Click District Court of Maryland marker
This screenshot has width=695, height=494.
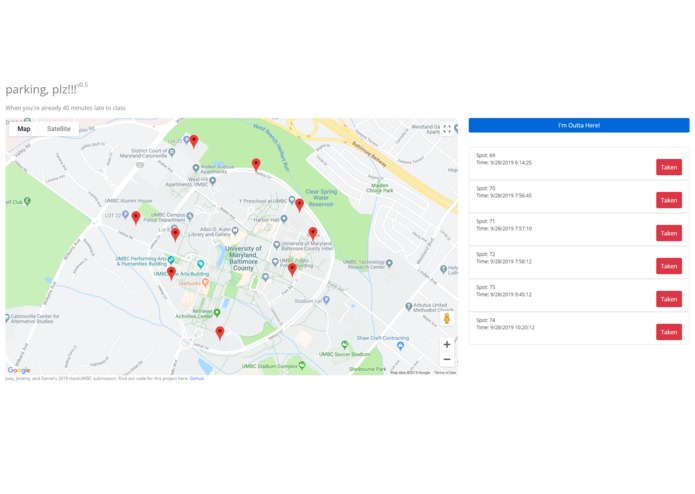pos(172,152)
